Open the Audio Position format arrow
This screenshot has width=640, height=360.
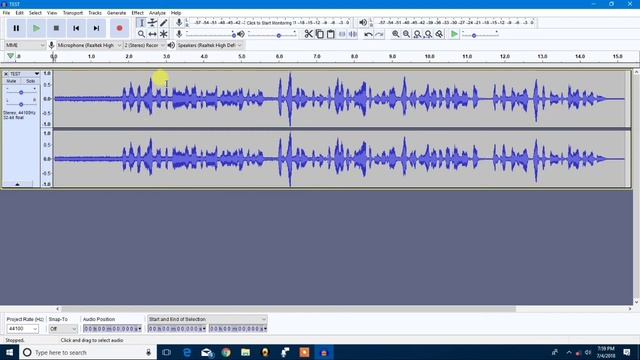pyautogui.click(x=140, y=329)
